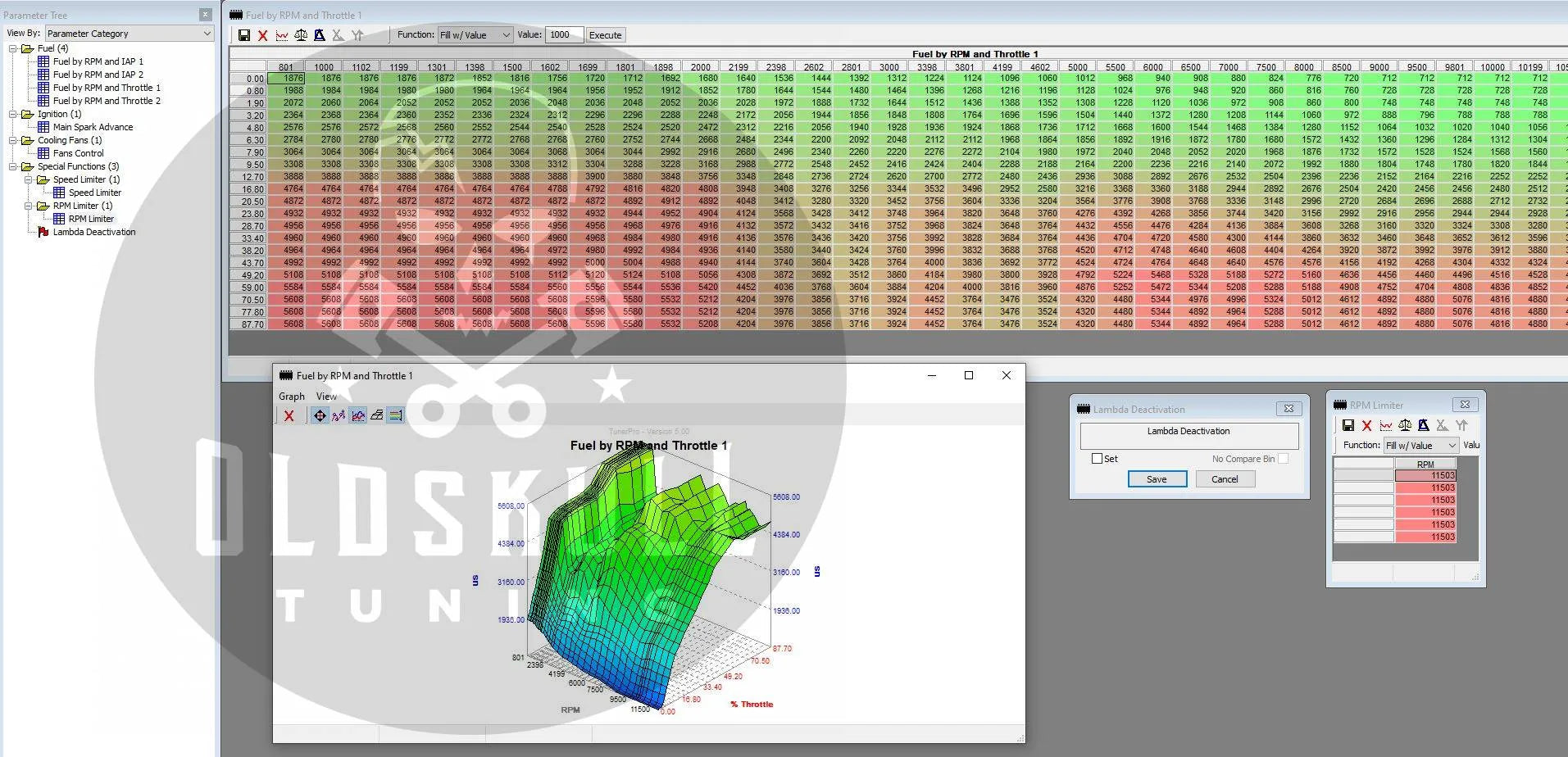Click the save floppy icon in fuel table toolbar
The image size is (1568, 757).
pos(244,35)
